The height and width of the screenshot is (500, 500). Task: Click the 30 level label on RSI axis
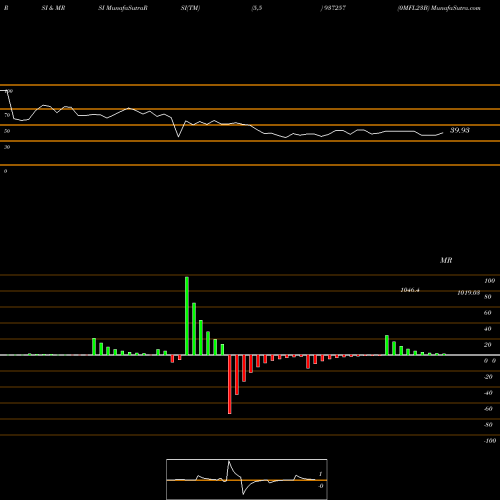7,147
